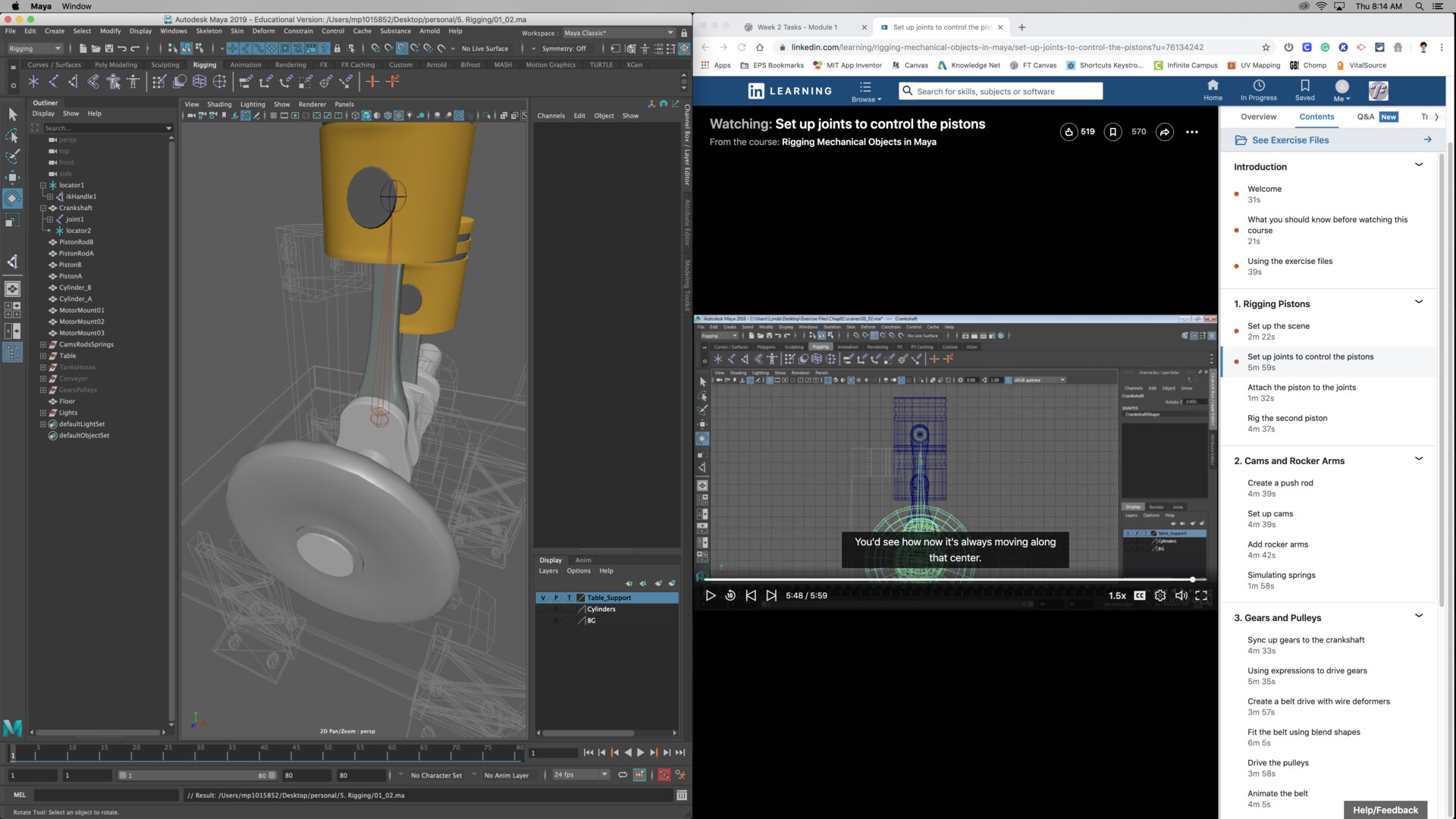Open the Skeleton menu in Maya
The image size is (1456, 819).
[x=209, y=31]
